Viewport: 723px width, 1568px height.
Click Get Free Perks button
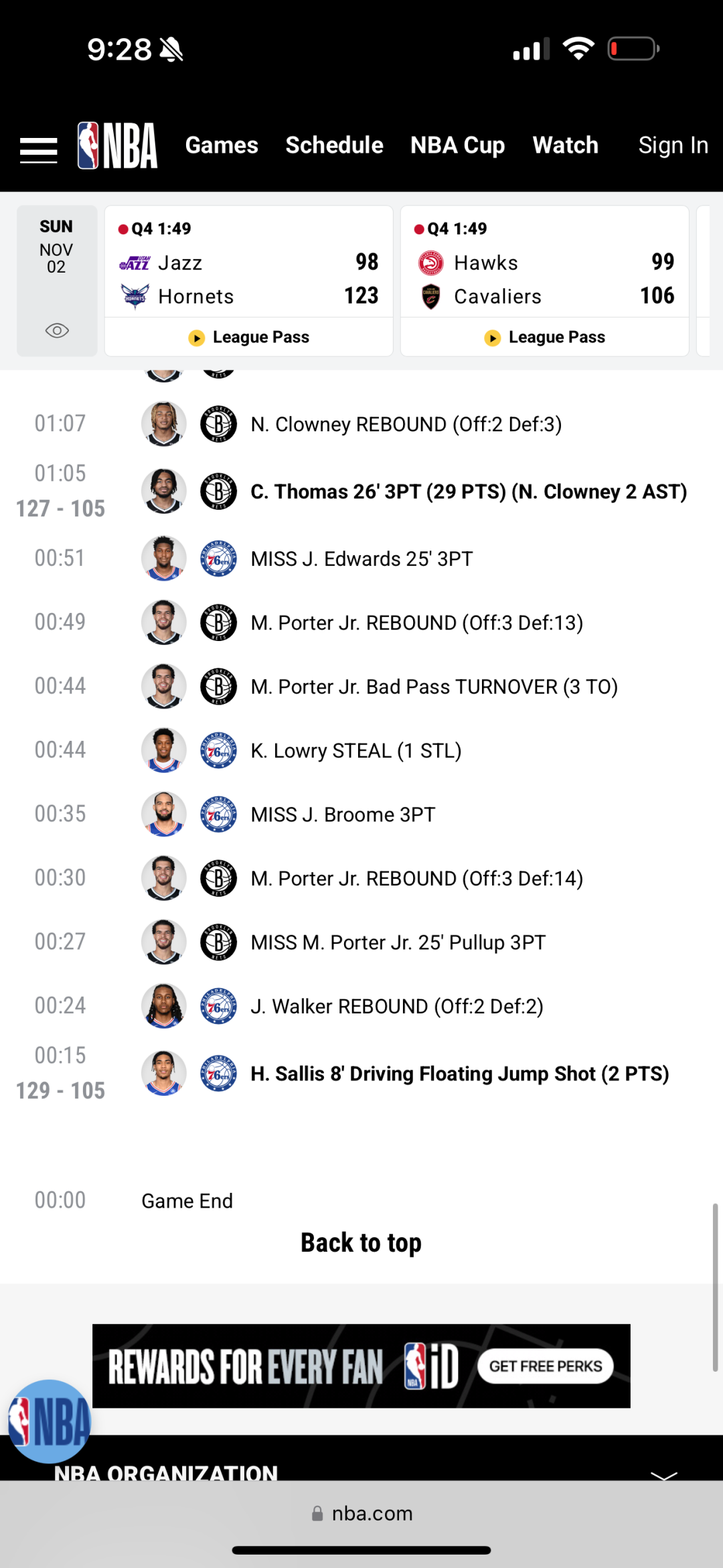[x=545, y=1366]
